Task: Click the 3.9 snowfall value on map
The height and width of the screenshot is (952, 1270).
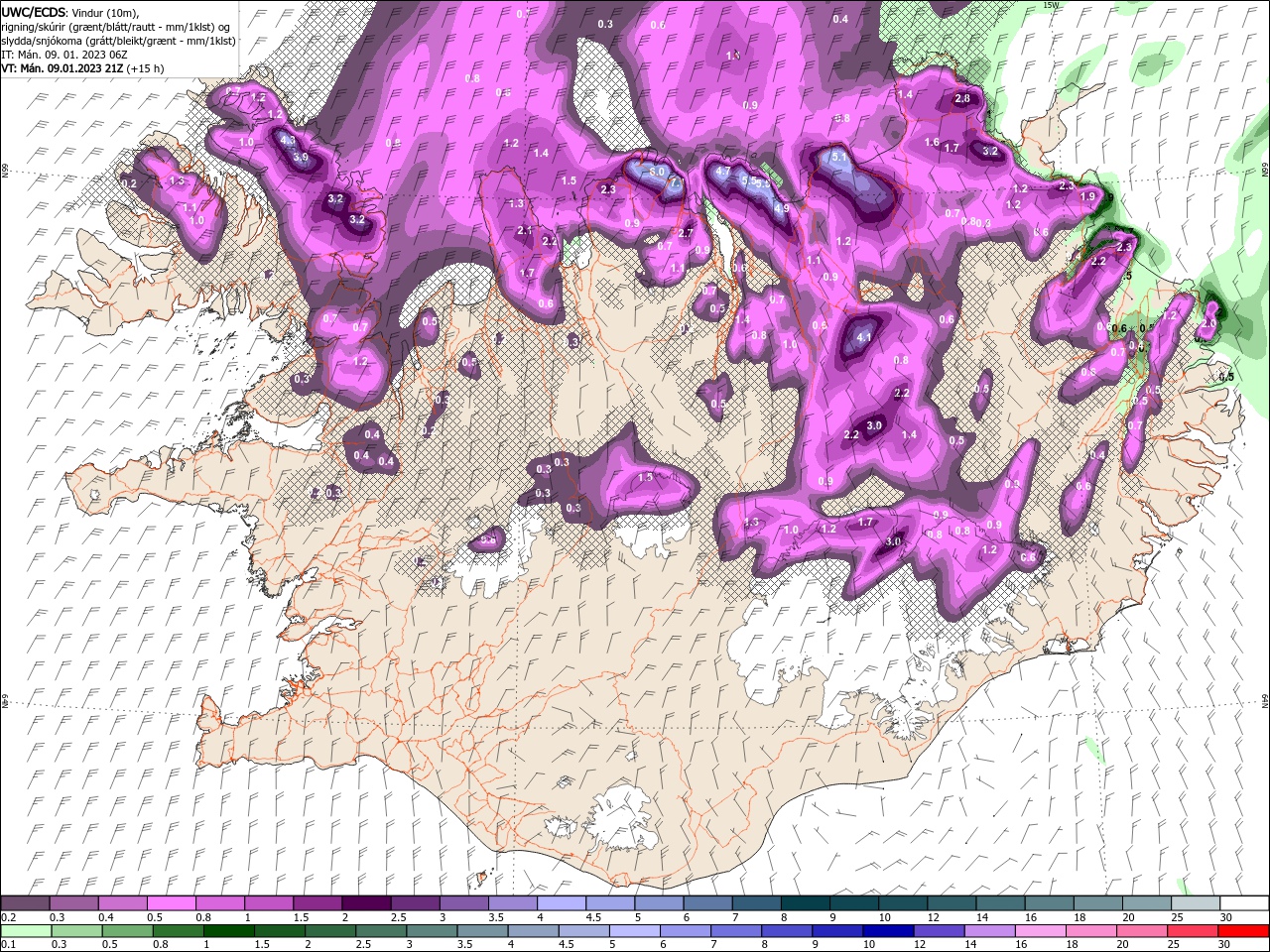Action: point(301,157)
